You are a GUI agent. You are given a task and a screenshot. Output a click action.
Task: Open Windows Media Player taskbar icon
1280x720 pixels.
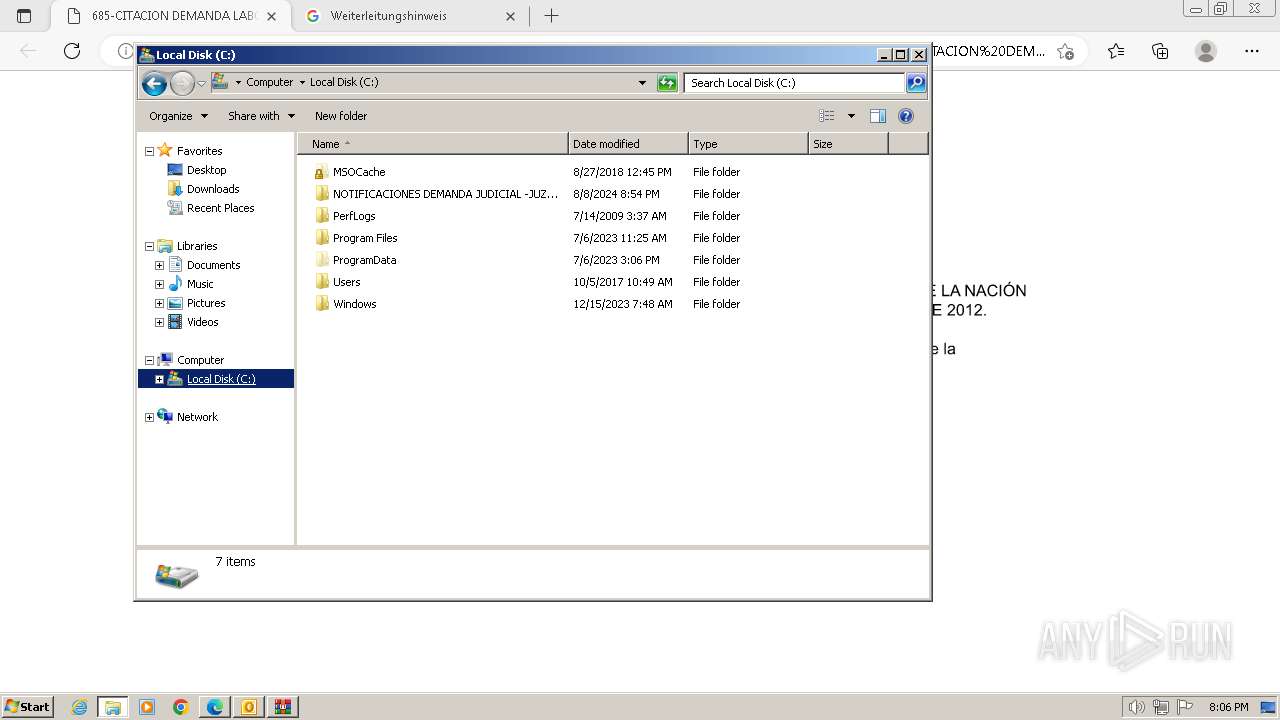coord(147,707)
